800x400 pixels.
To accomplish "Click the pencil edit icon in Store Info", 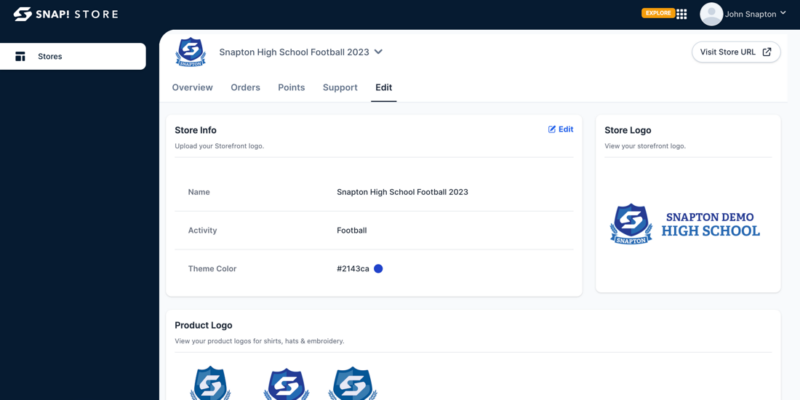I will pyautogui.click(x=552, y=129).
